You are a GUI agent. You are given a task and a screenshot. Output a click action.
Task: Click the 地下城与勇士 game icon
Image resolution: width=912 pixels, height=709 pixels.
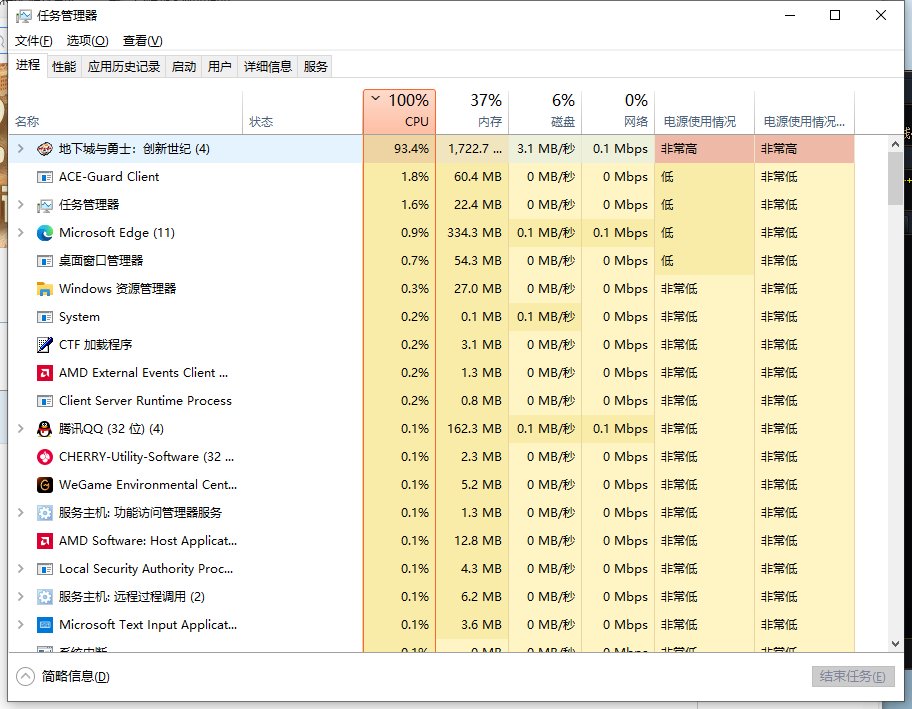point(42,147)
